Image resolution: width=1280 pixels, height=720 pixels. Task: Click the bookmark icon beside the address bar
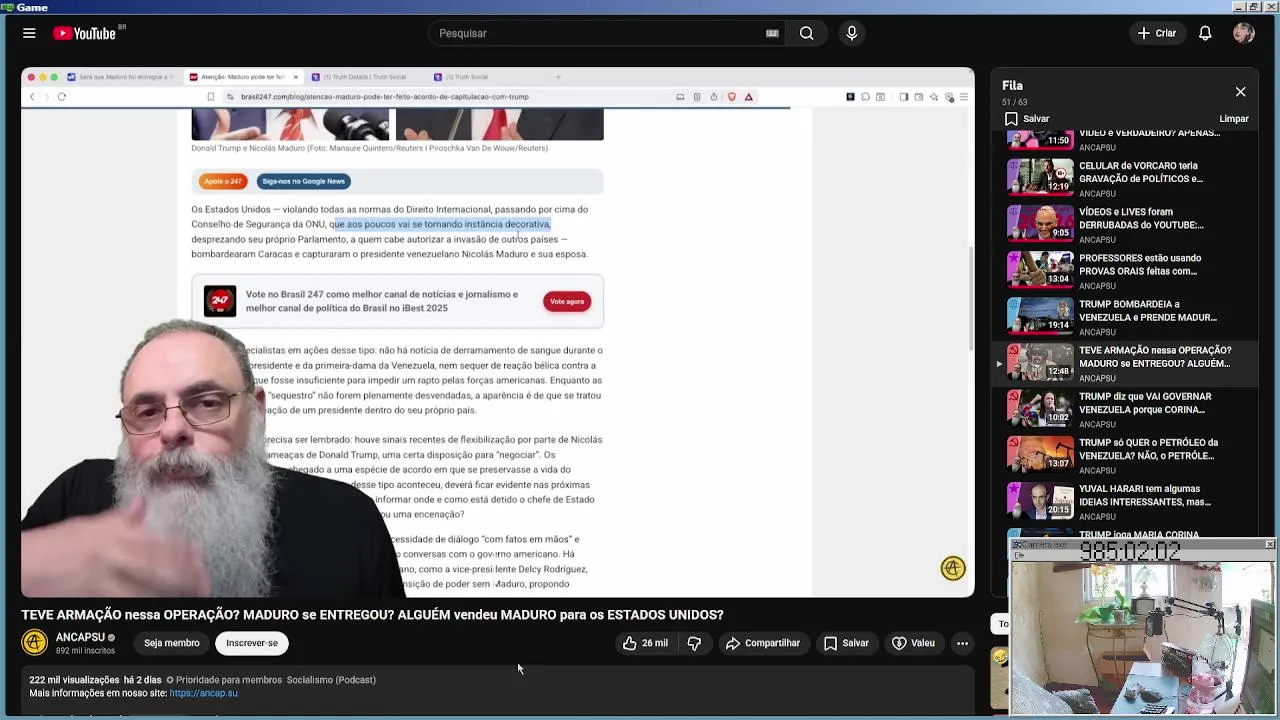[x=211, y=97]
